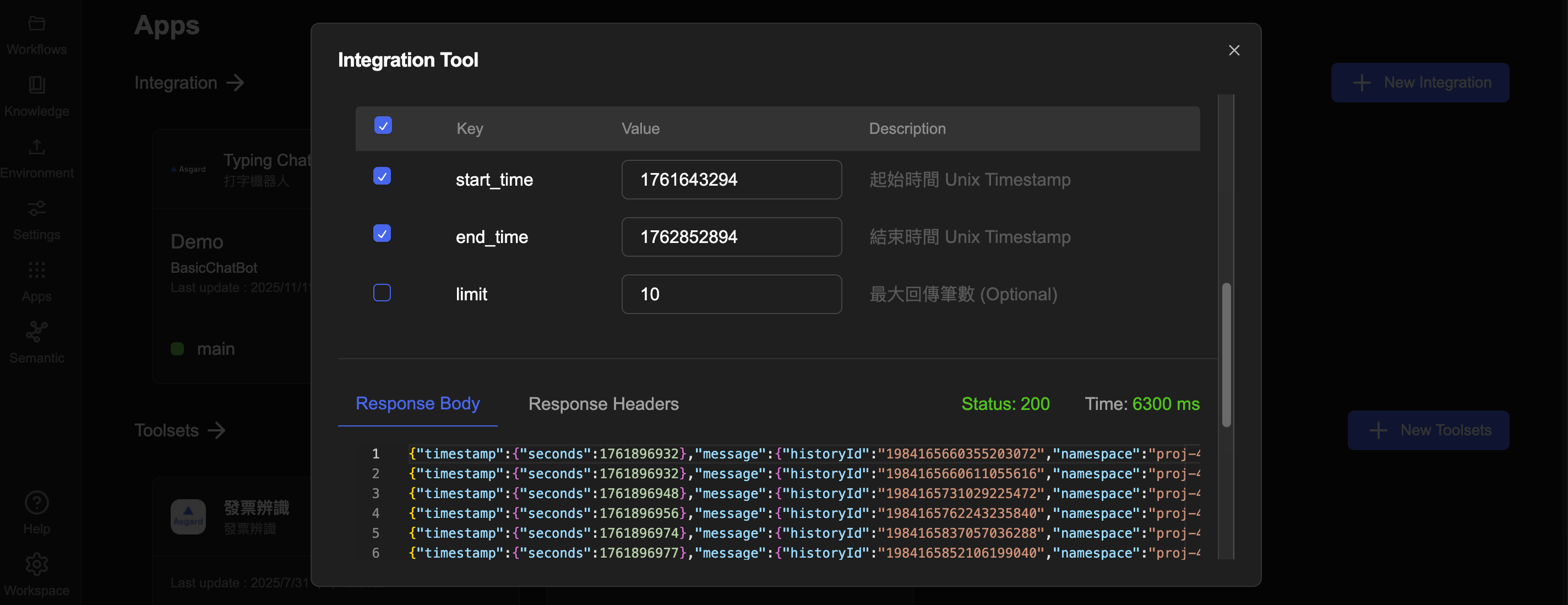Open the Knowledge book icon
The width and height of the screenshot is (1568, 605).
[x=36, y=85]
